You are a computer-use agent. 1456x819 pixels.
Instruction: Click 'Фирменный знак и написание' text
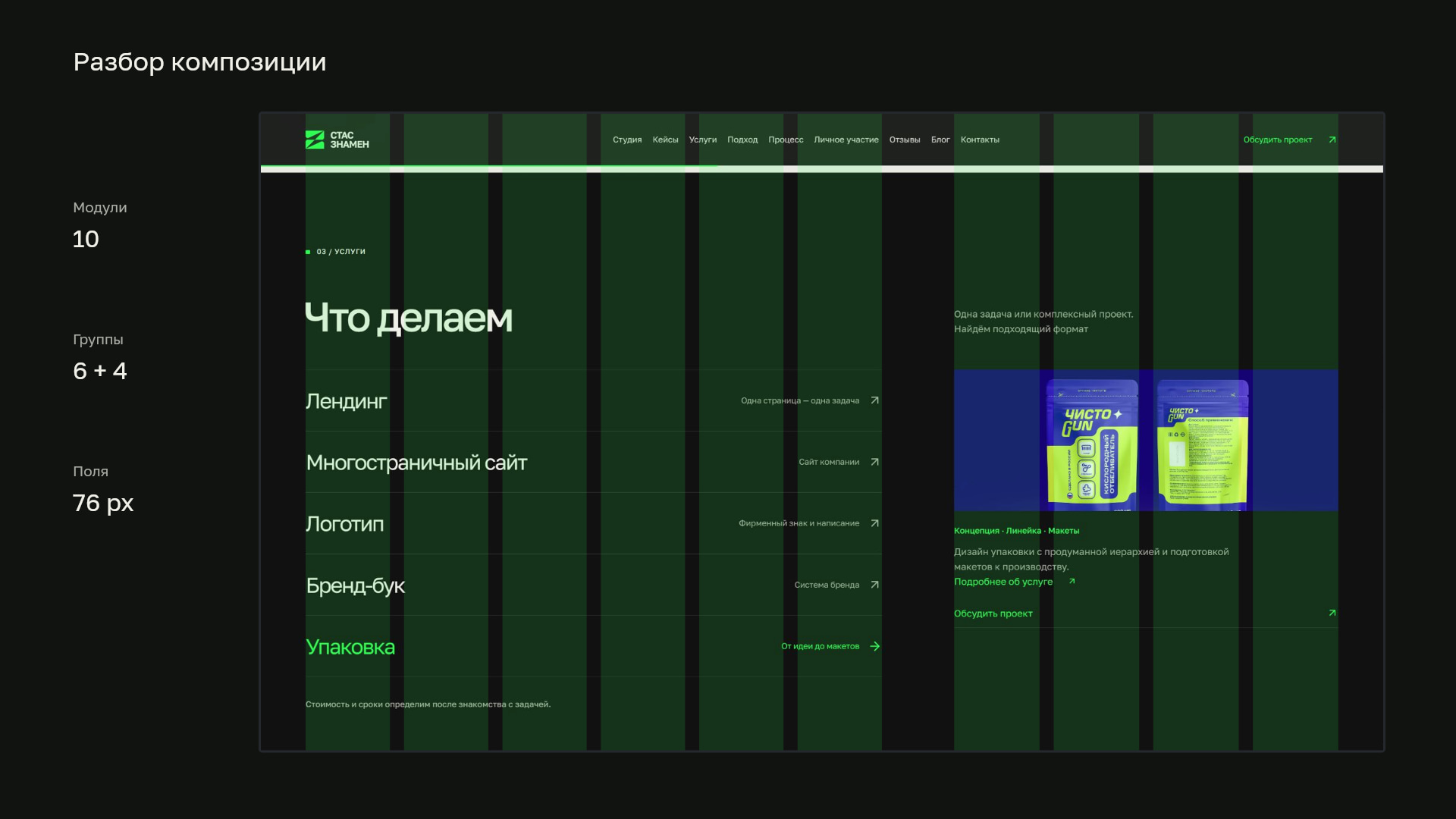coord(799,523)
